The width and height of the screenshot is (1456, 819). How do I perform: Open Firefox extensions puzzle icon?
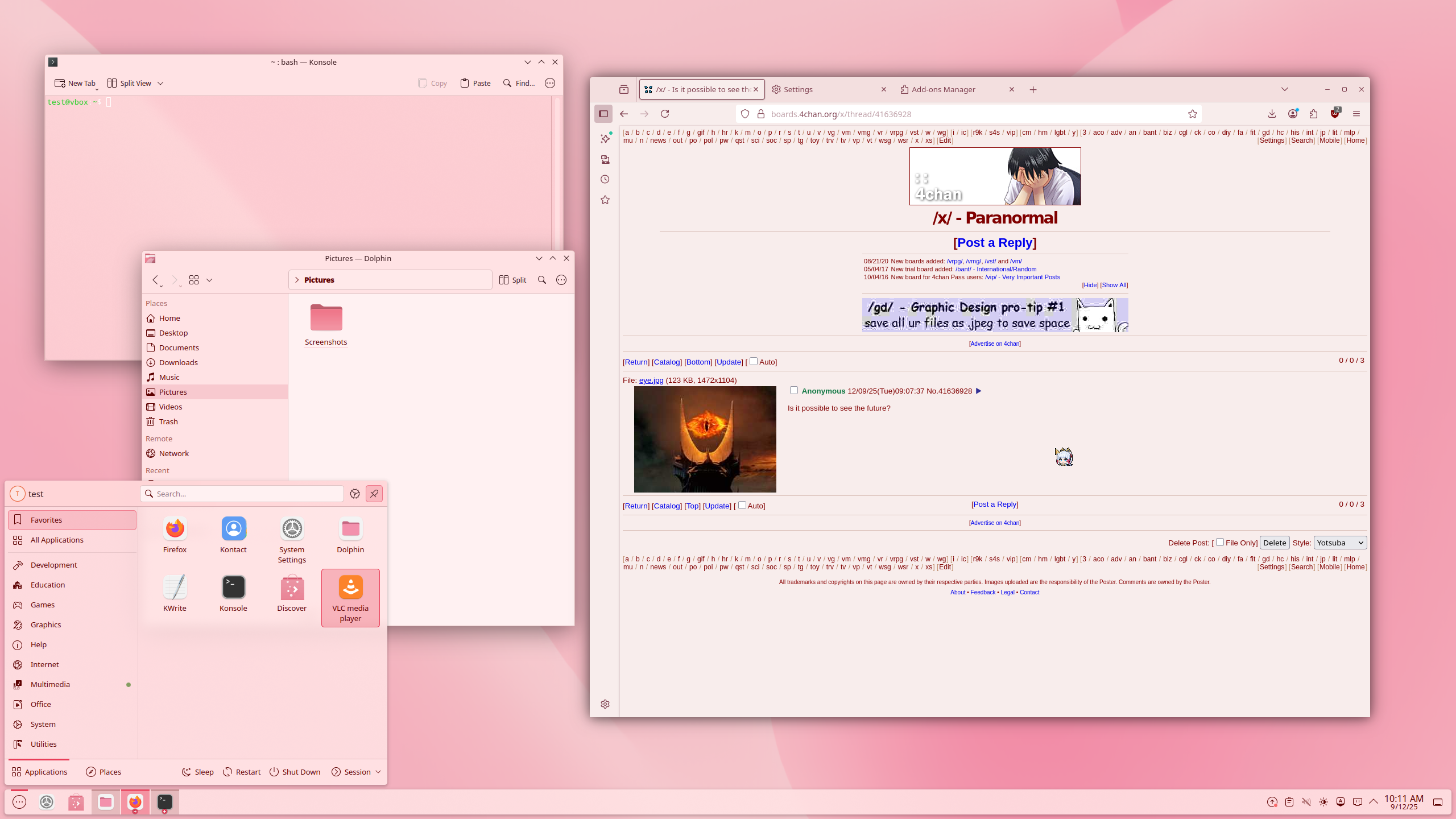1313,114
